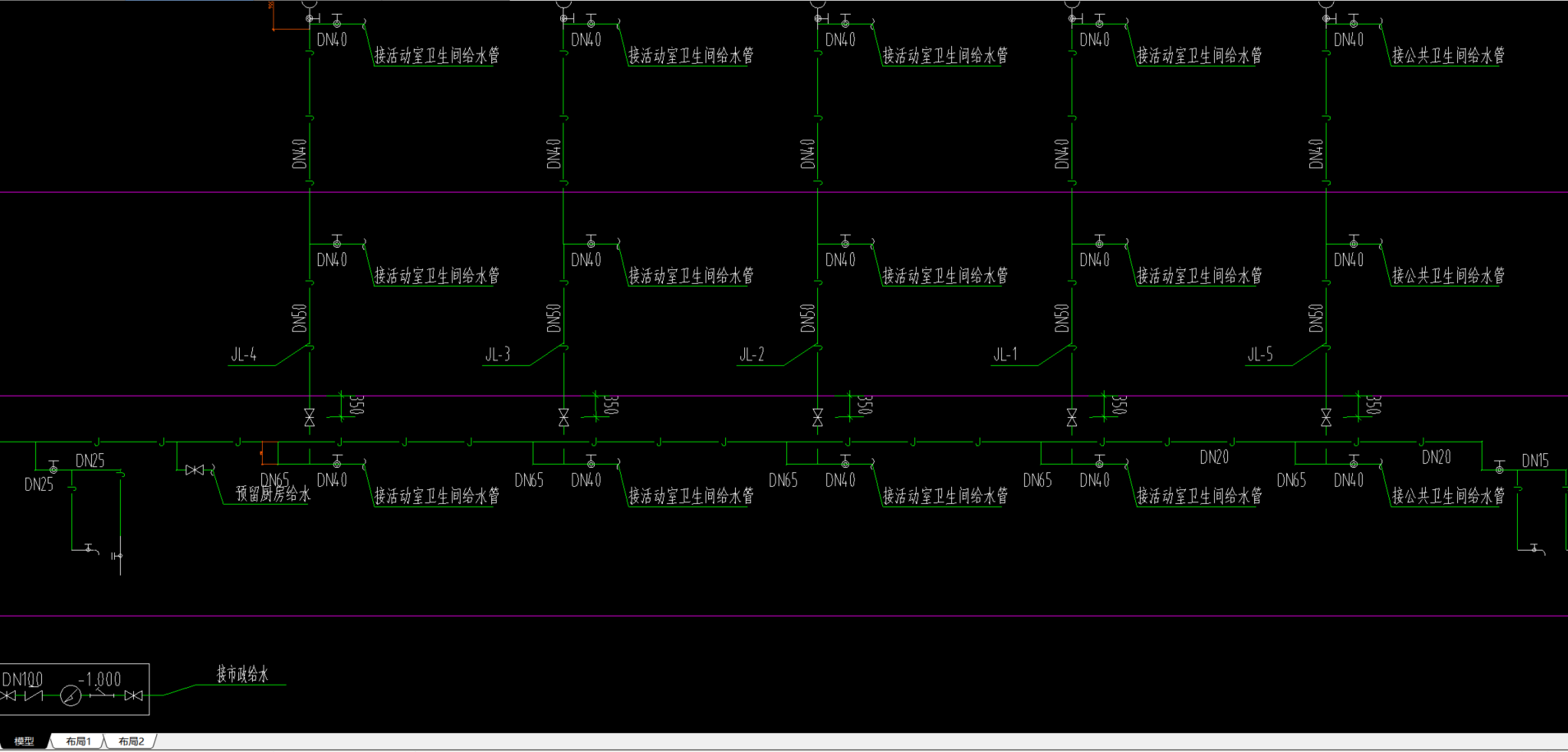Screen dimensions: 1568x752
Task: Select the DN65 label left of riser JL-3
Action: pyautogui.click(x=529, y=480)
